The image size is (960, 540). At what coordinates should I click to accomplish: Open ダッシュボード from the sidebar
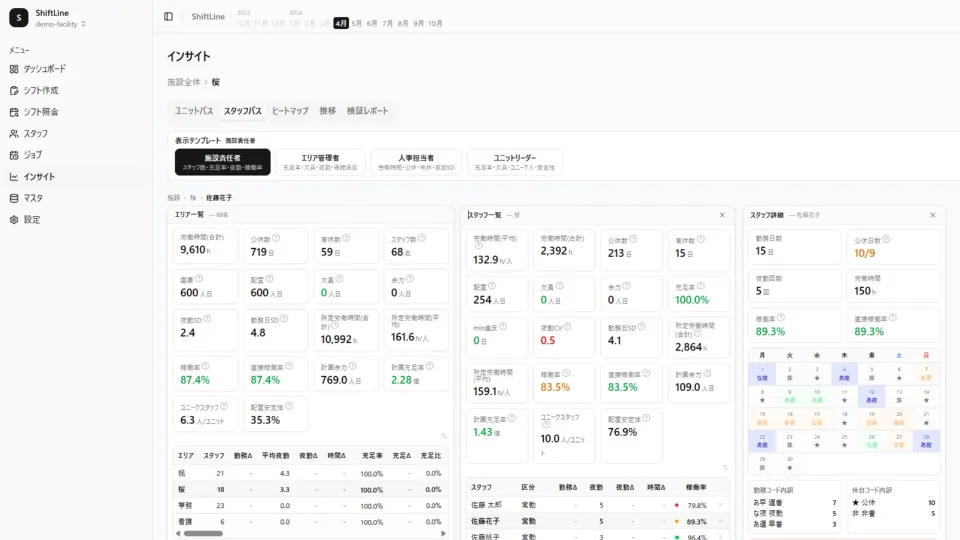click(x=44, y=69)
